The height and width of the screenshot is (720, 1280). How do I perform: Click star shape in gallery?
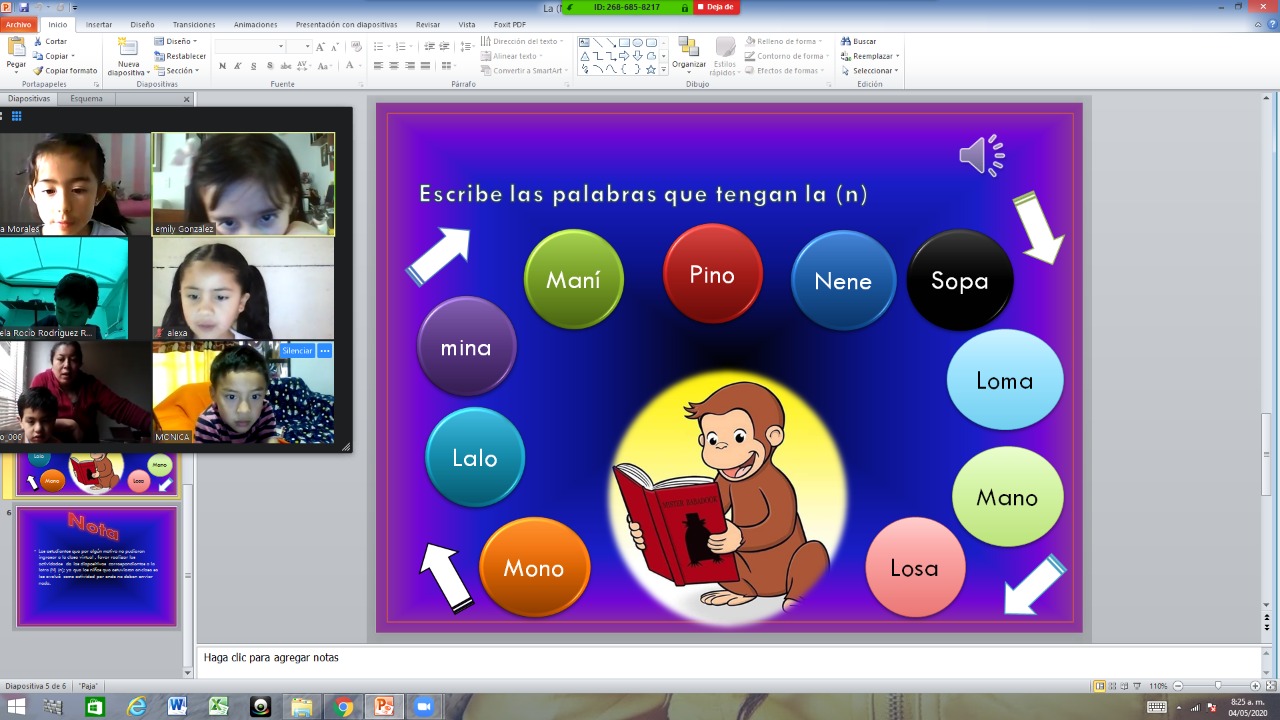651,70
